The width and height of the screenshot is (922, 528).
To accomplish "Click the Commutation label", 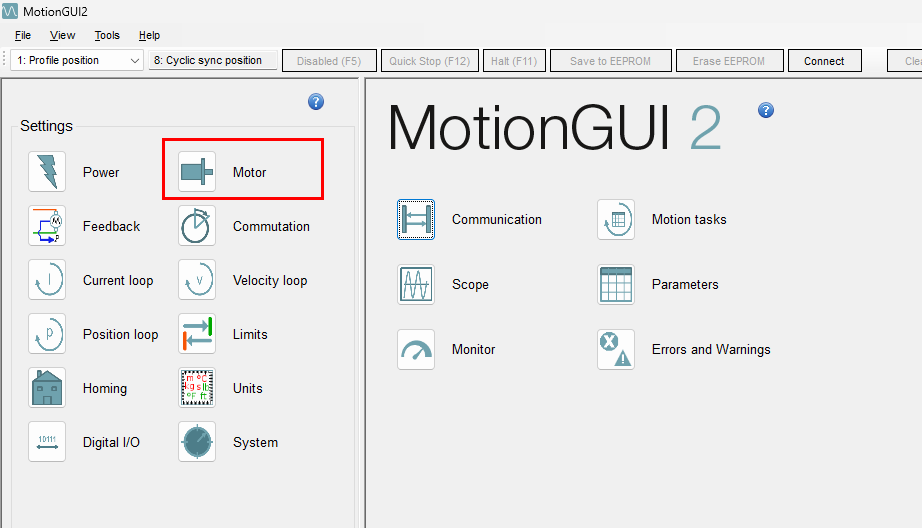I will coord(271,226).
